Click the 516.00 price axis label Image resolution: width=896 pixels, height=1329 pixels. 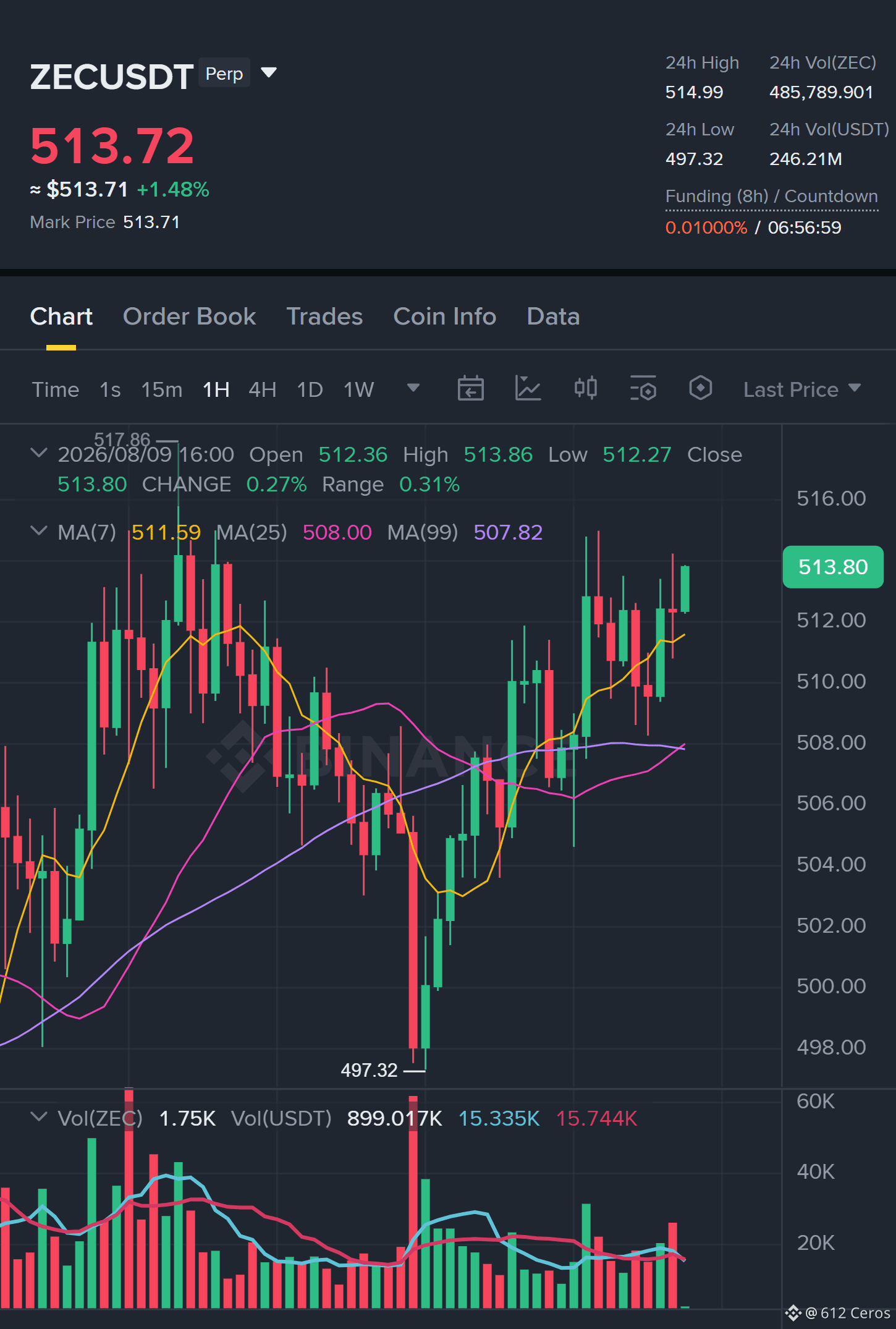[x=831, y=498]
